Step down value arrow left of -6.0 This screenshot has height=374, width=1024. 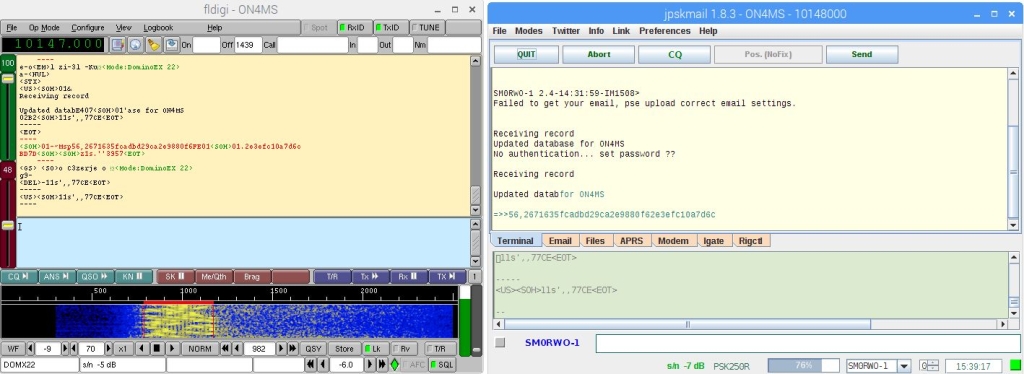coord(323,365)
